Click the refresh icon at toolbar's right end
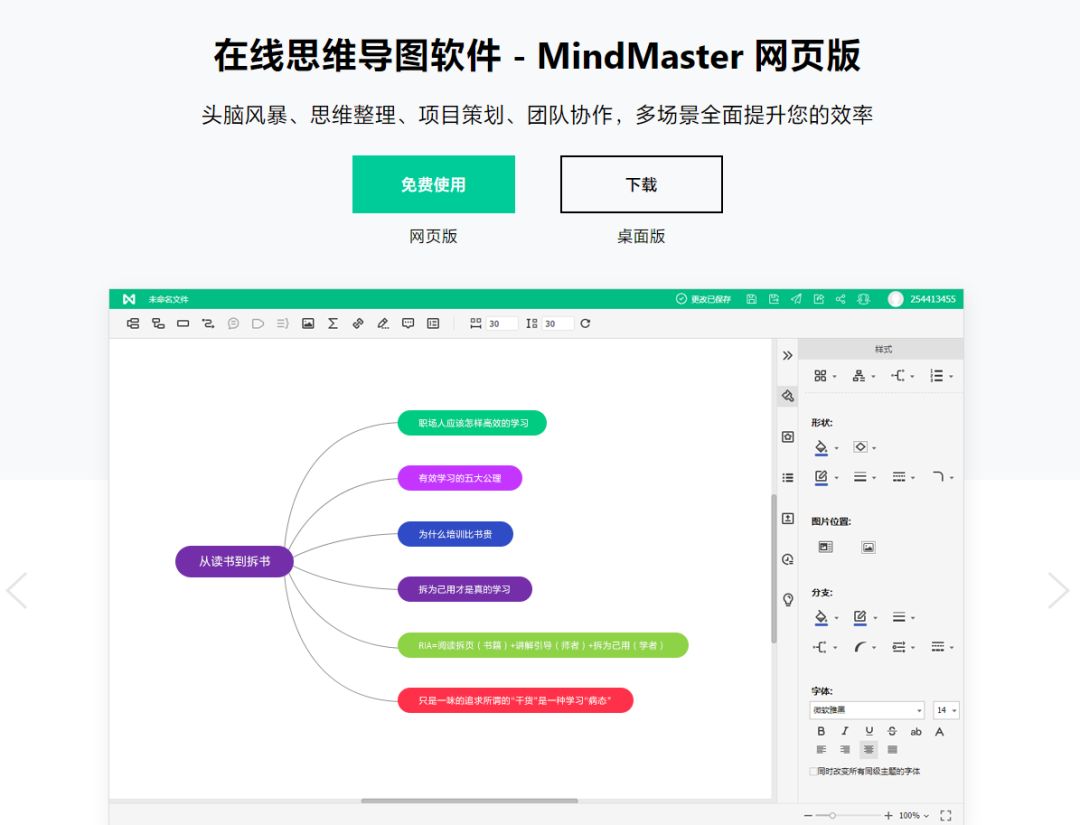Image resolution: width=1080 pixels, height=825 pixels. 584,323
